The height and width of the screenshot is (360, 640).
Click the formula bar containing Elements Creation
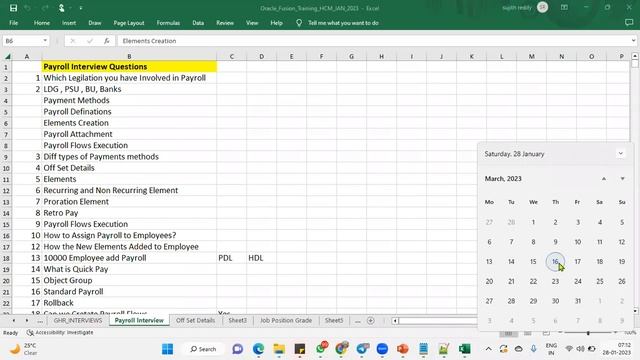373,41
